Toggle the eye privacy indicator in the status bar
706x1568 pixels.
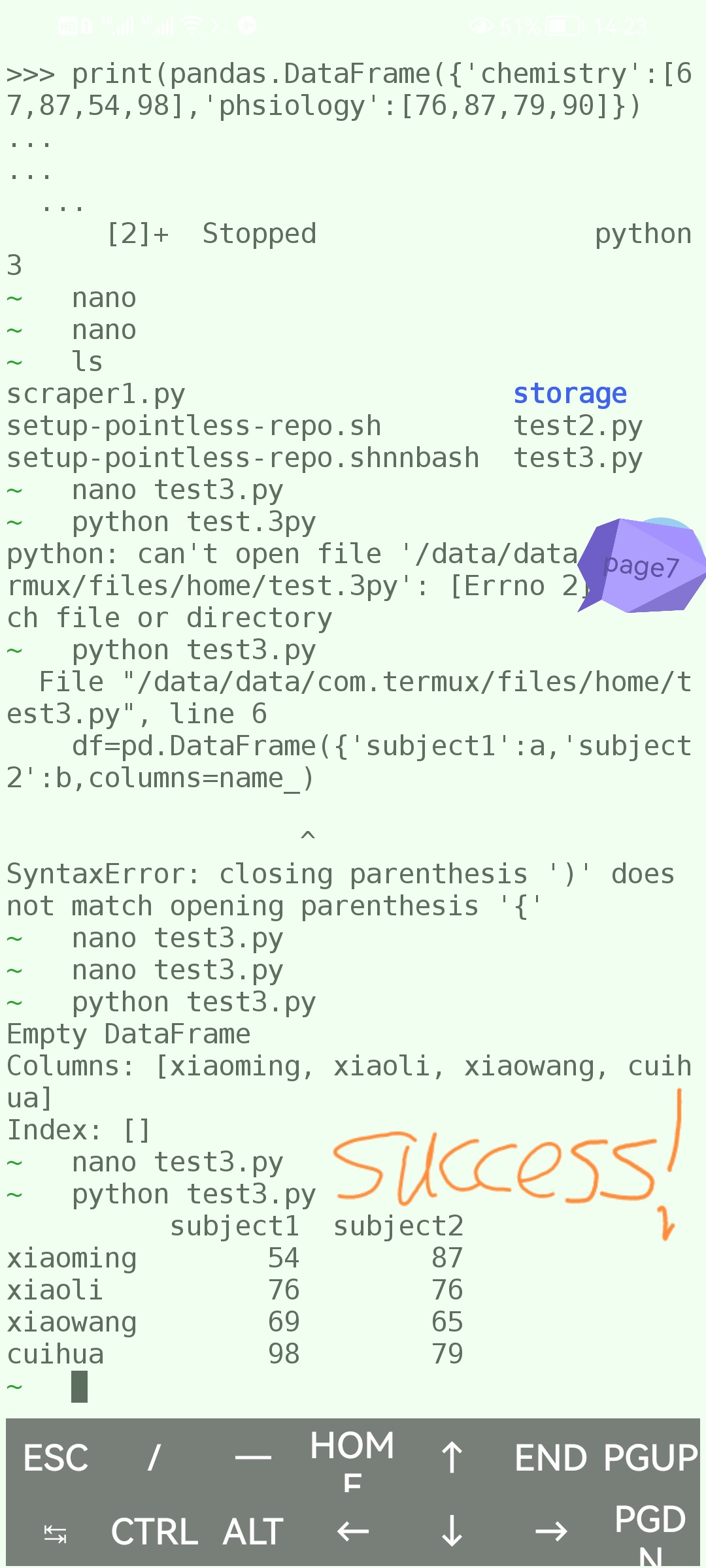(481, 25)
